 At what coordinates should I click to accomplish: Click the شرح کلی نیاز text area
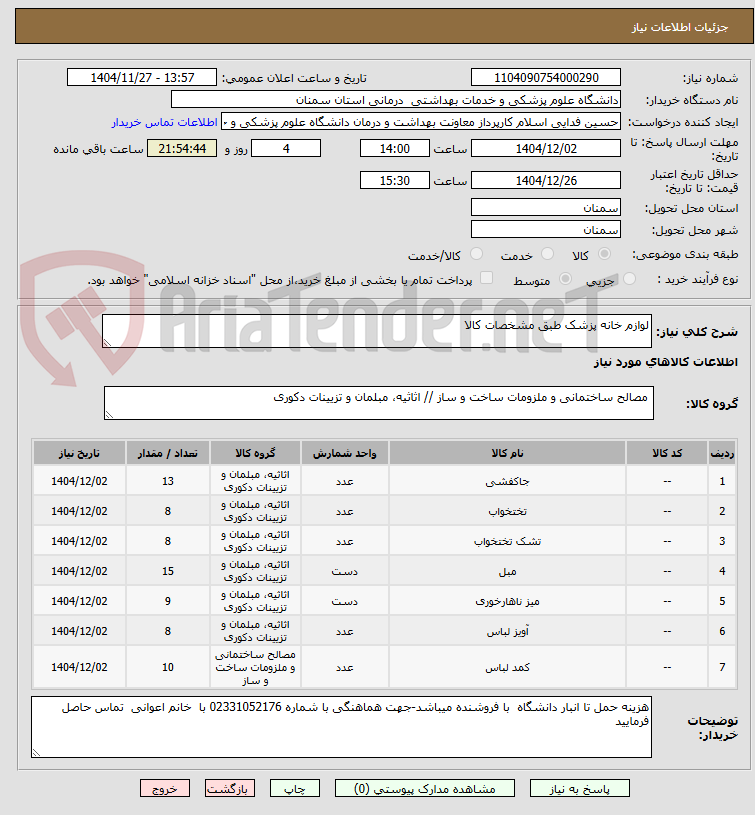point(377,331)
